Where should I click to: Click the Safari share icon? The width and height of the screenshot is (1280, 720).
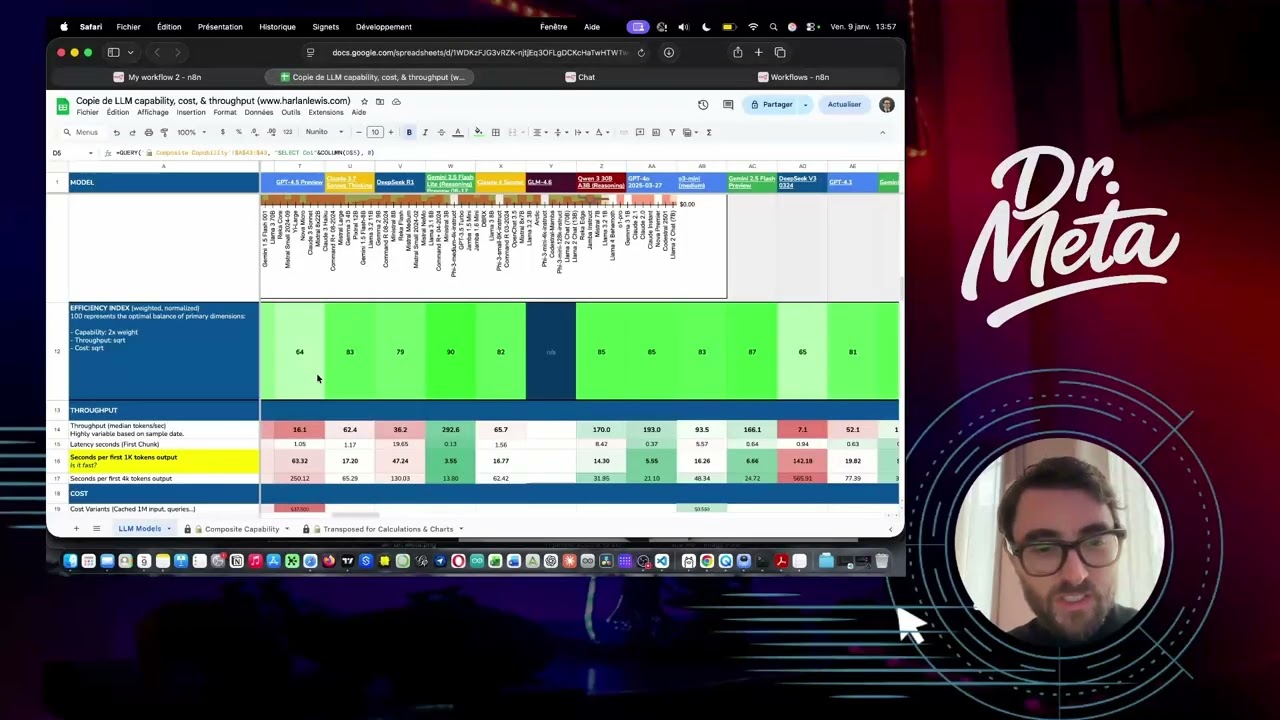pos(737,52)
